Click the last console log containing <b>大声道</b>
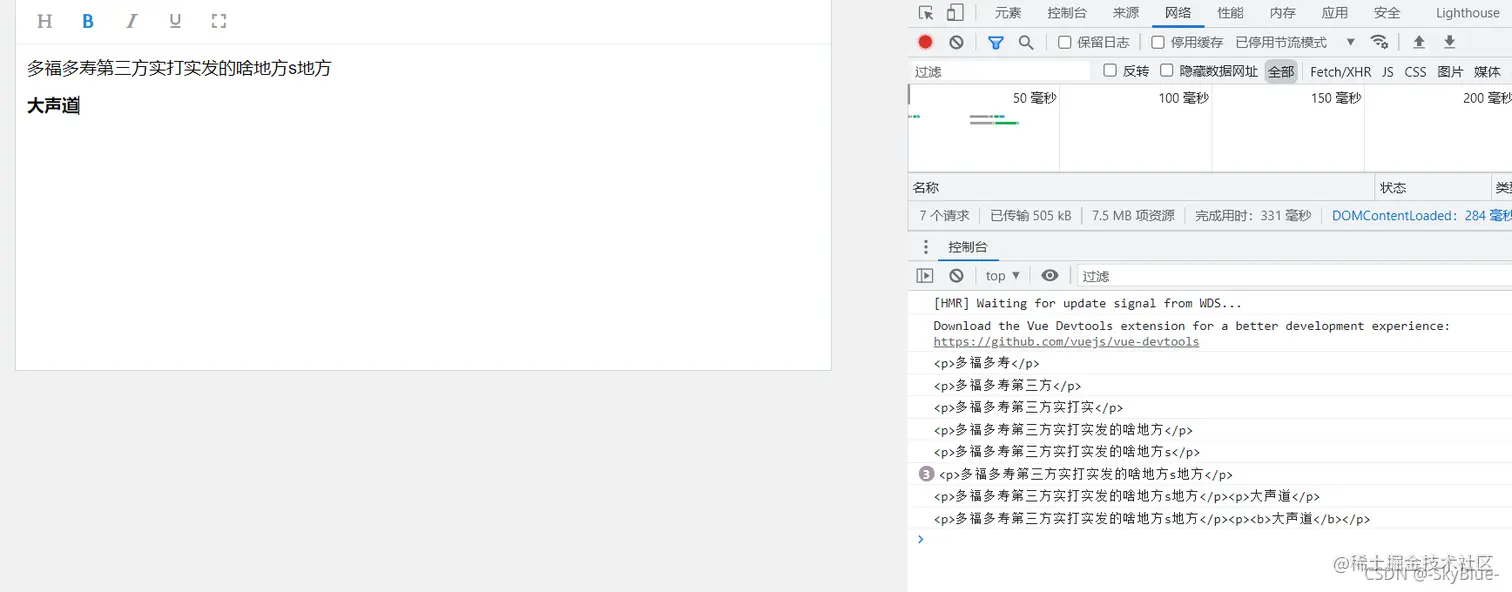Screen dimensions: 1512x592 (1152, 519)
